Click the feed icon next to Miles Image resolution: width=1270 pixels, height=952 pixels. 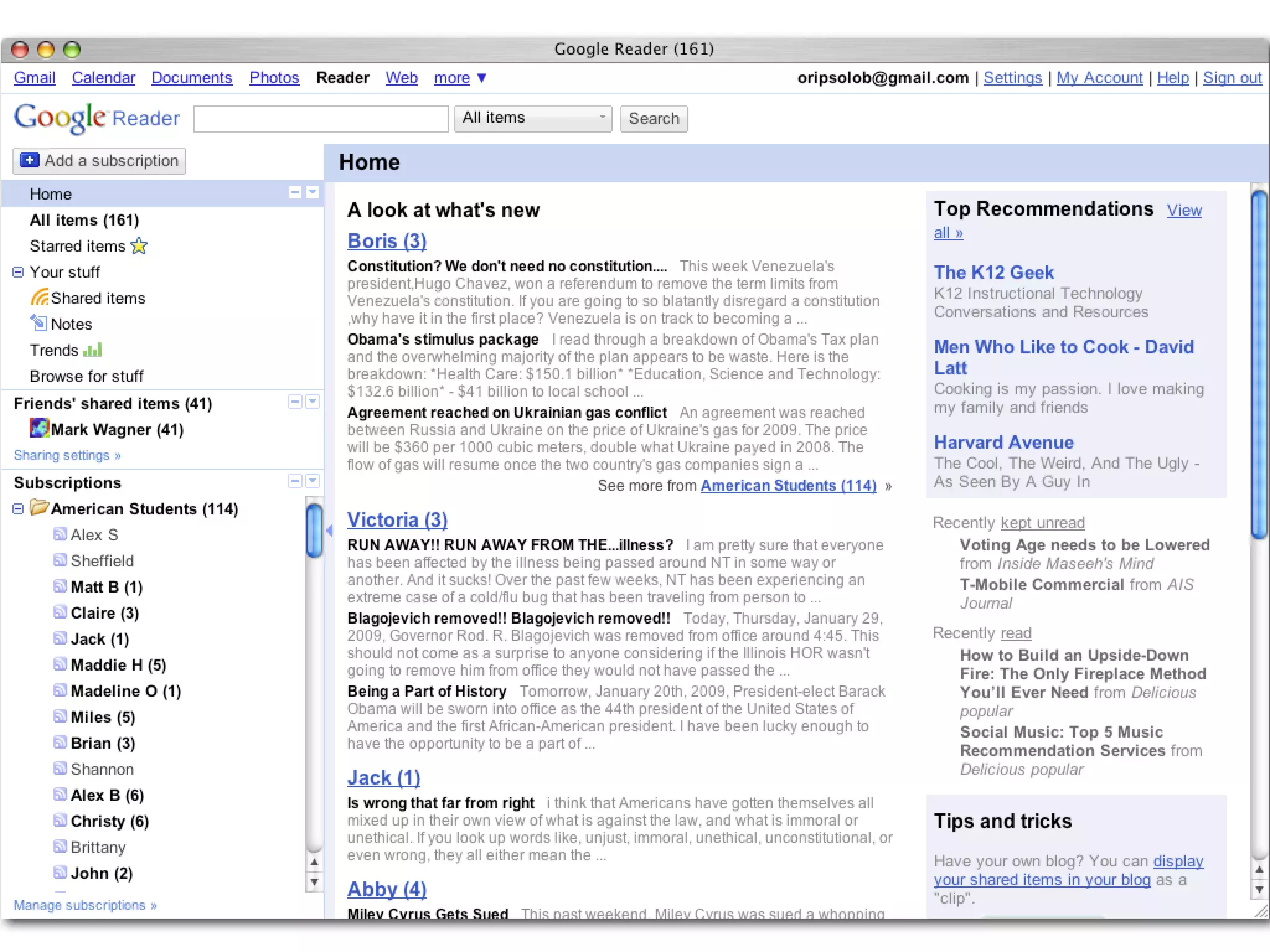pyautogui.click(x=60, y=716)
